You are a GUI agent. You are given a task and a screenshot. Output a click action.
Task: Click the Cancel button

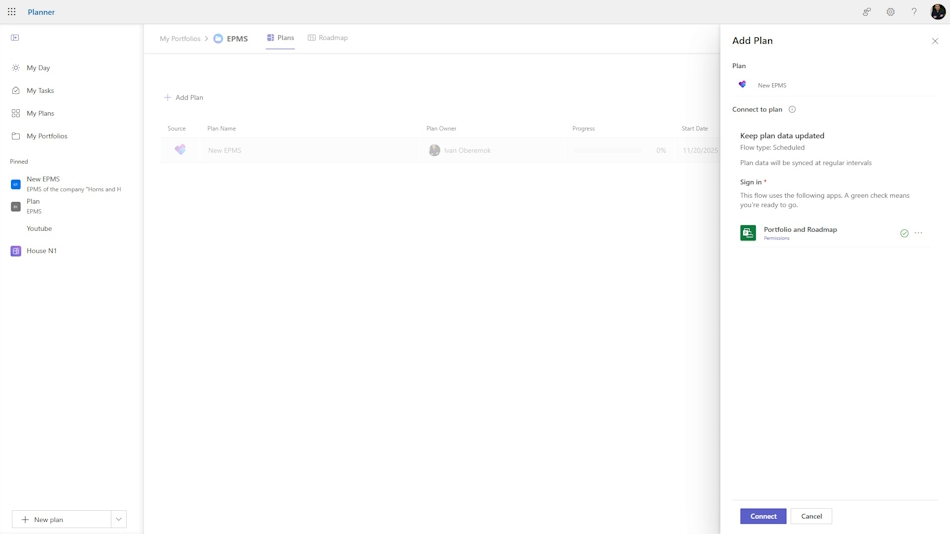[x=811, y=516]
